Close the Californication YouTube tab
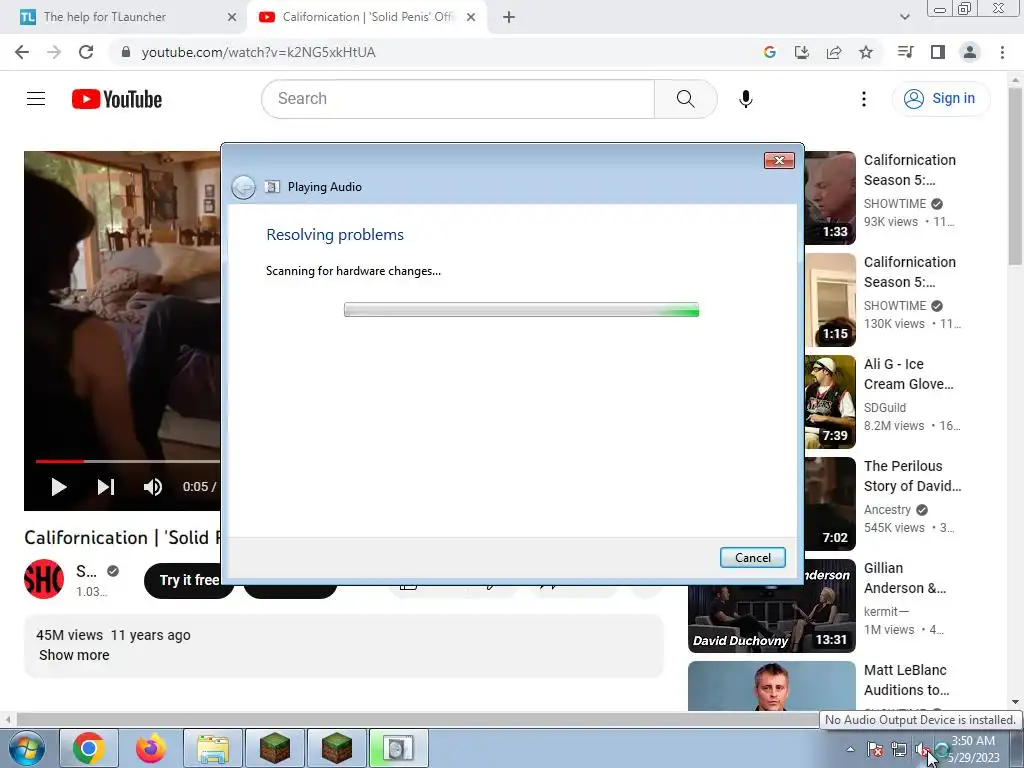Screen dimensions: 1024x768 (471, 17)
